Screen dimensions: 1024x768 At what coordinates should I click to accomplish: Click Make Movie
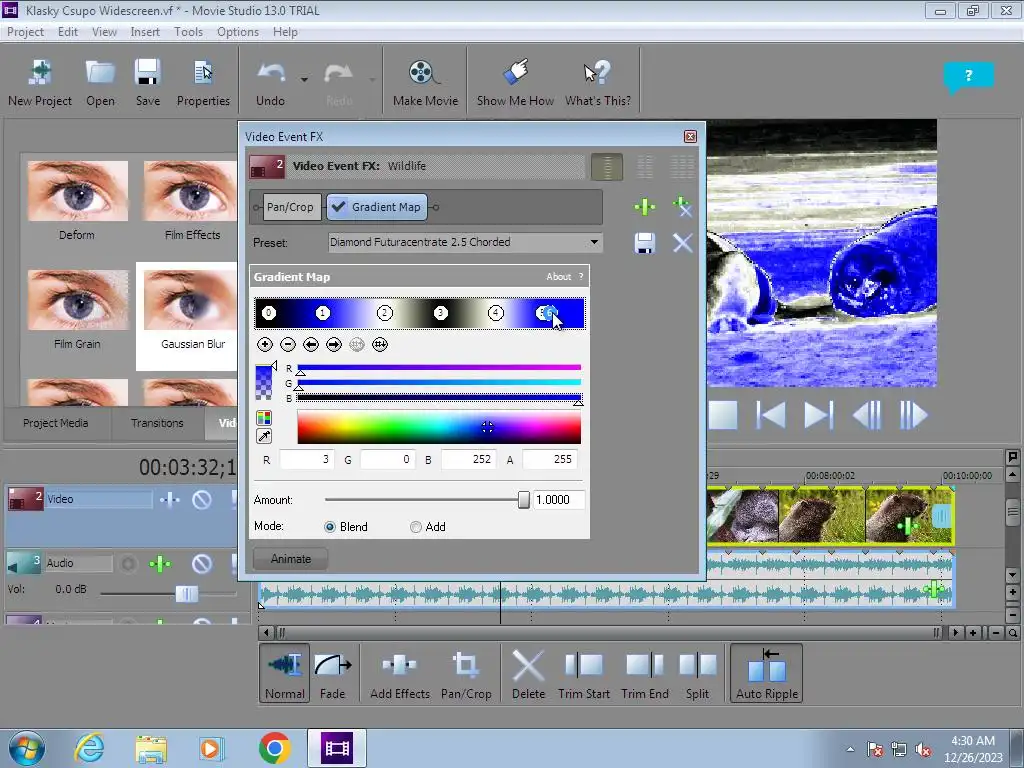coord(425,83)
